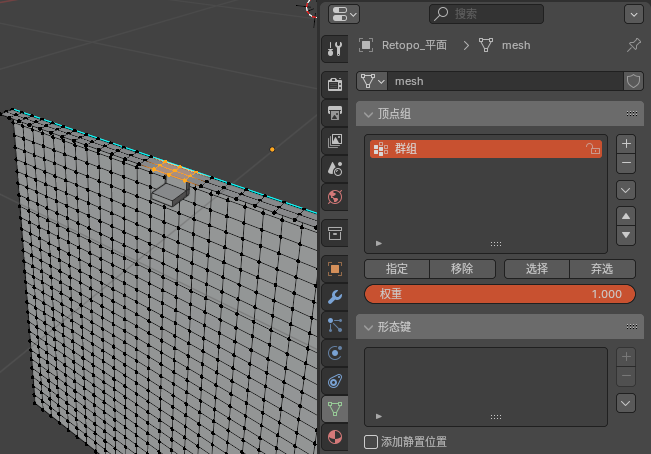
Task: Open editor type dropdown menu
Action: pyautogui.click(x=344, y=14)
